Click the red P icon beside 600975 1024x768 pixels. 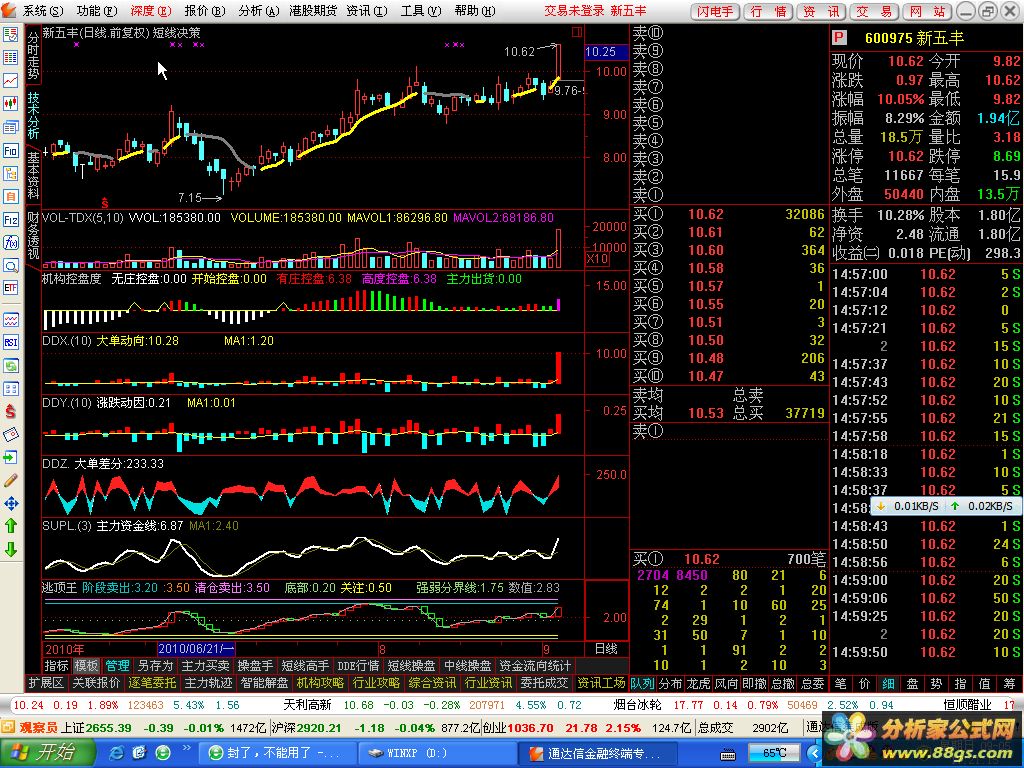click(839, 38)
